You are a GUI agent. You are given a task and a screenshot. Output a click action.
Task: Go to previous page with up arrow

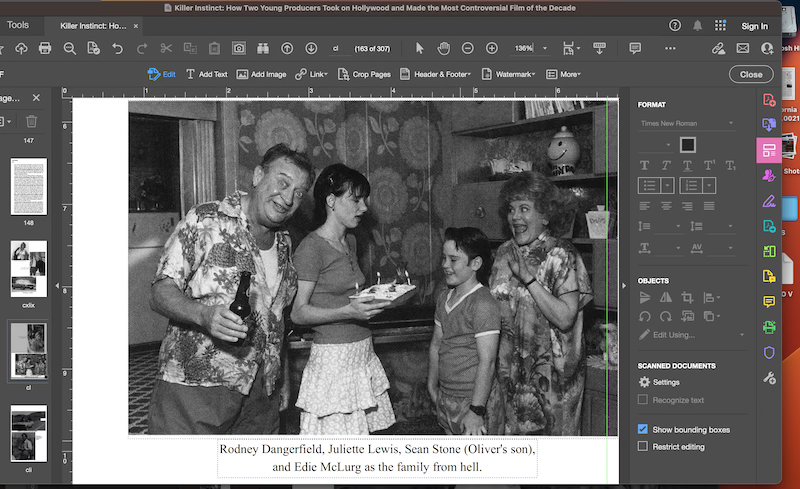coord(287,48)
